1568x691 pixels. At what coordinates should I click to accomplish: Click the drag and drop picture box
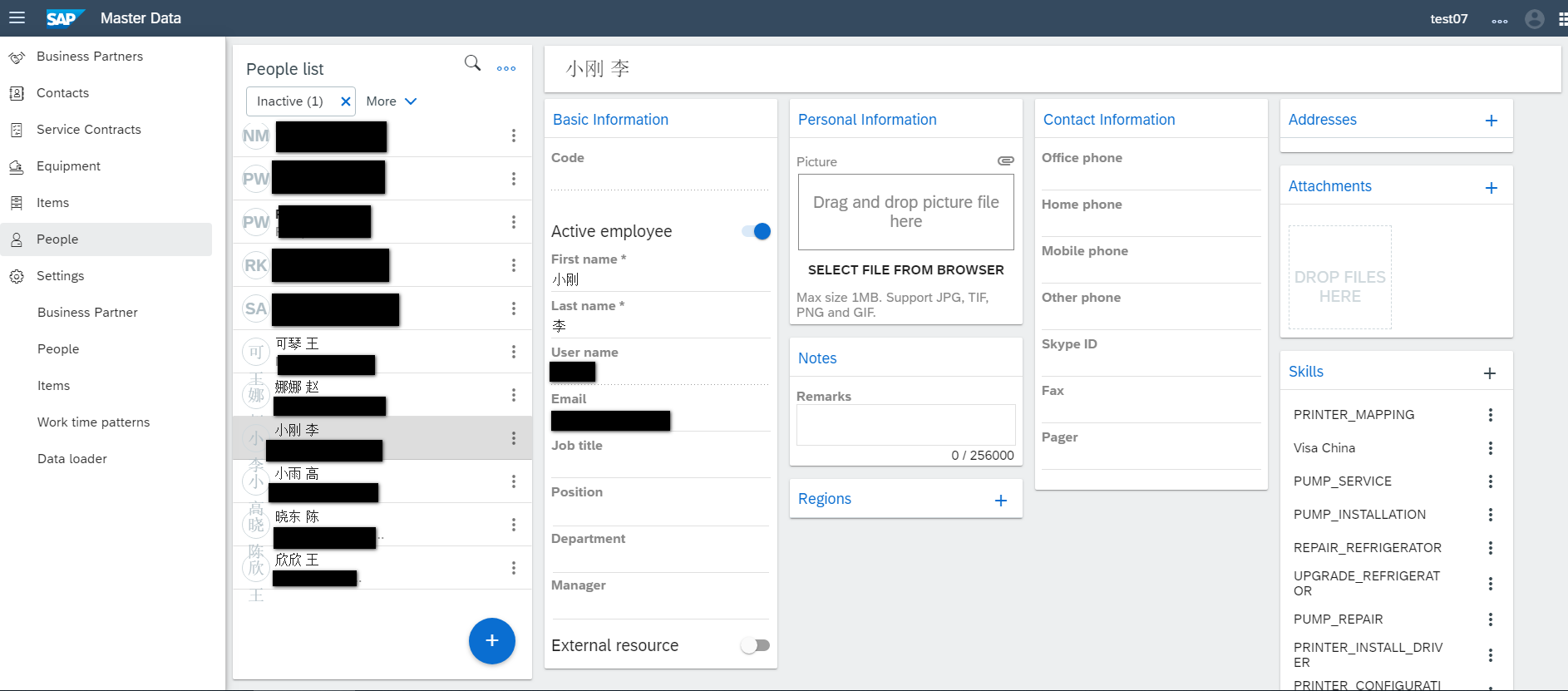pos(906,212)
